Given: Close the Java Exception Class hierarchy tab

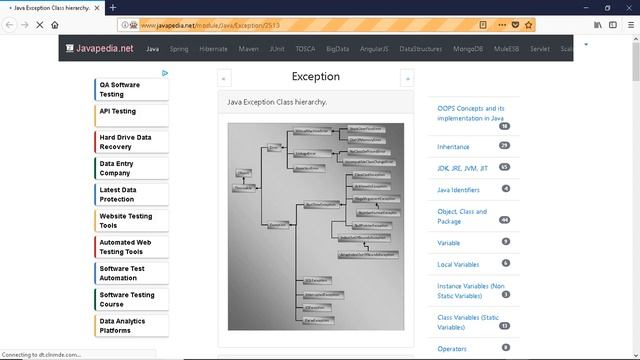Looking at the screenshot, I should click(x=97, y=8).
